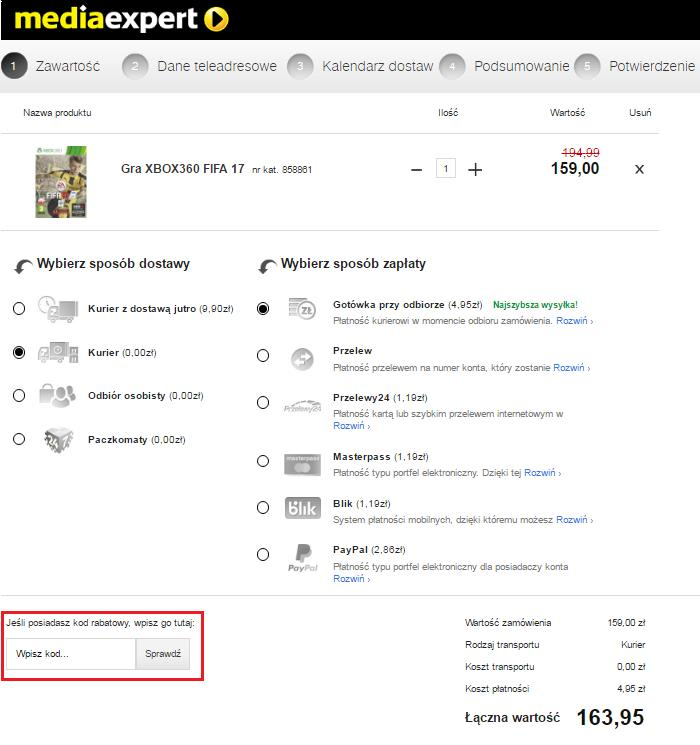Select the Kurier (0,00zł) radio option
The image size is (700, 745).
(19, 353)
